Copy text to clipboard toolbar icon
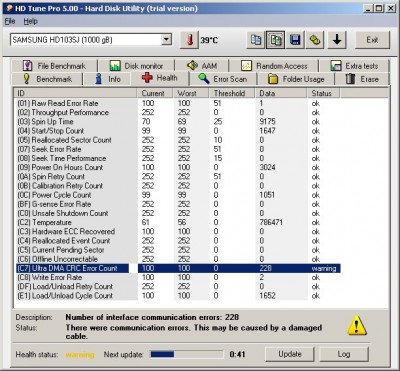400x371 pixels. coord(256,40)
